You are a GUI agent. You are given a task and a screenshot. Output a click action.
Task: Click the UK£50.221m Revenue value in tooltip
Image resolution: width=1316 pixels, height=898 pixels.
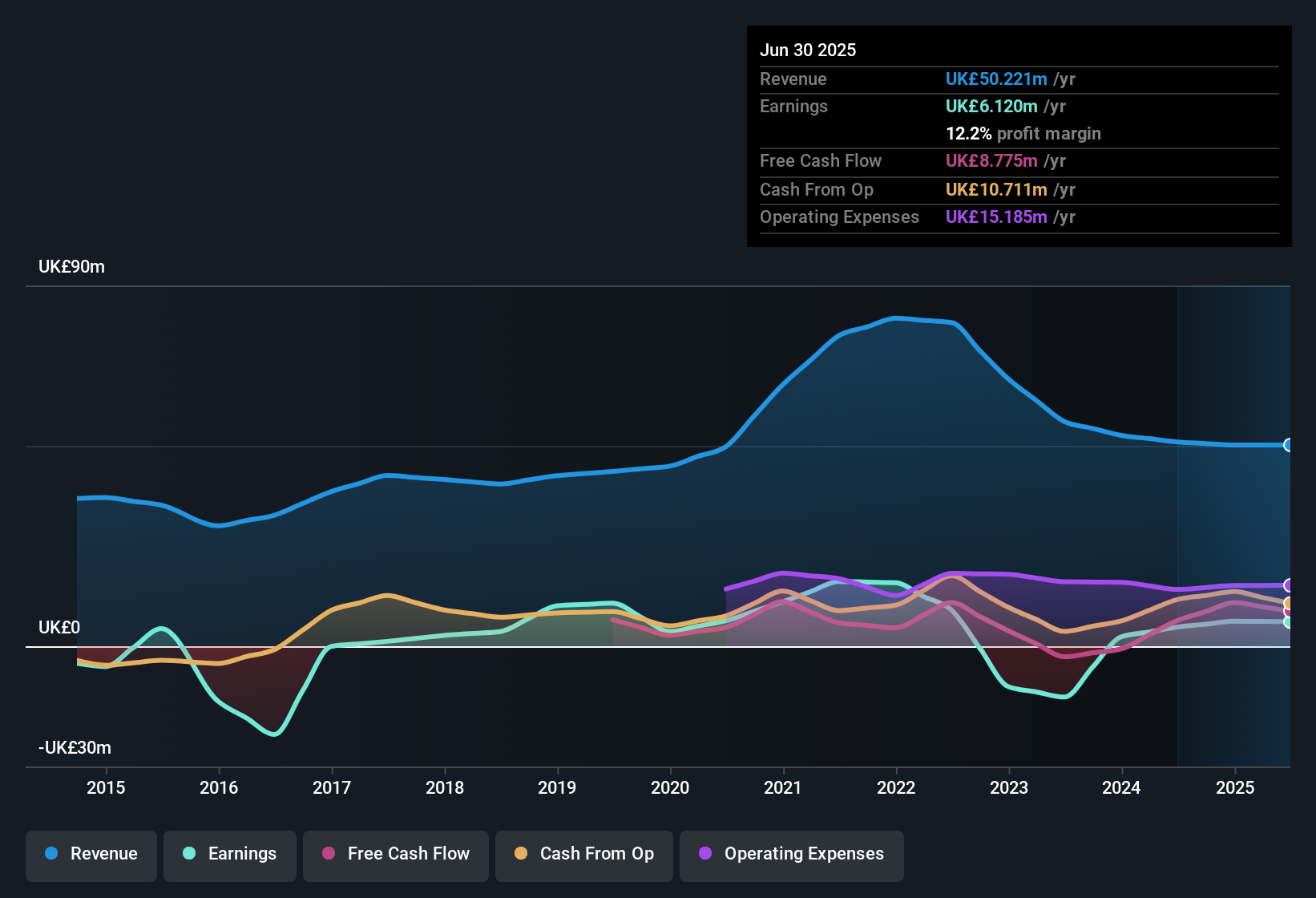coord(996,79)
